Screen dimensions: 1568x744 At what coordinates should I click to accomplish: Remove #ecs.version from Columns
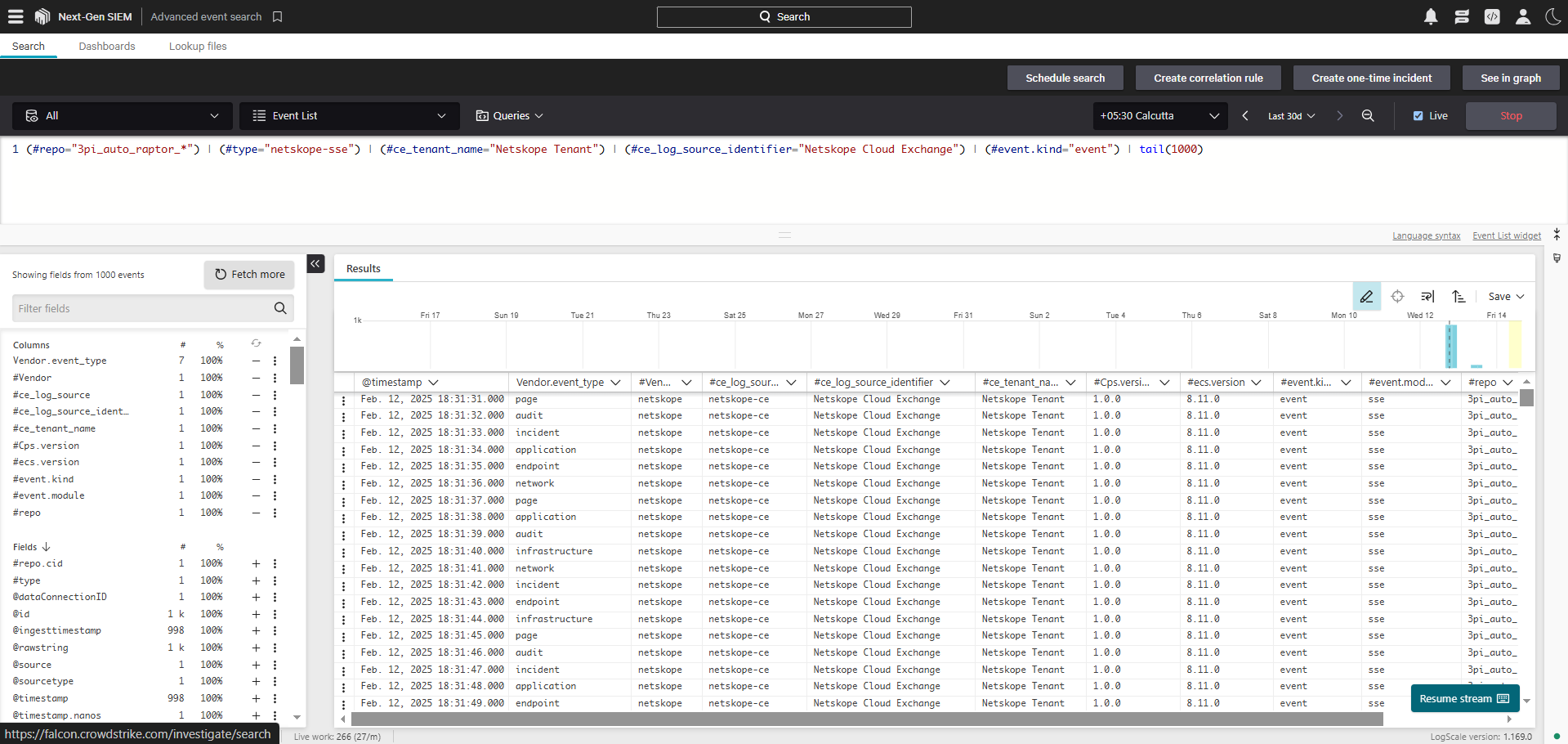[x=256, y=462]
